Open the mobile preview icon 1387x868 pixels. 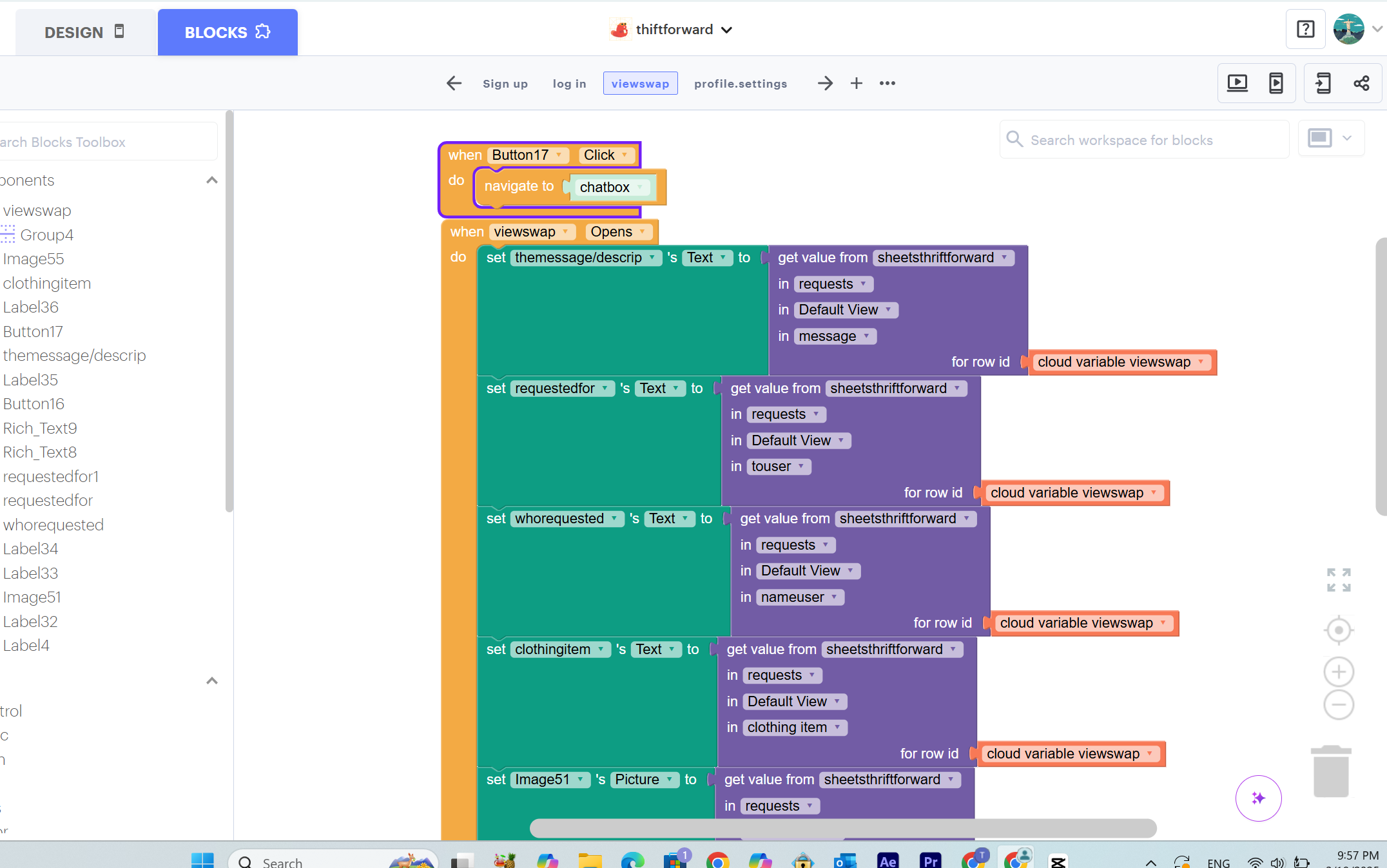[1275, 83]
